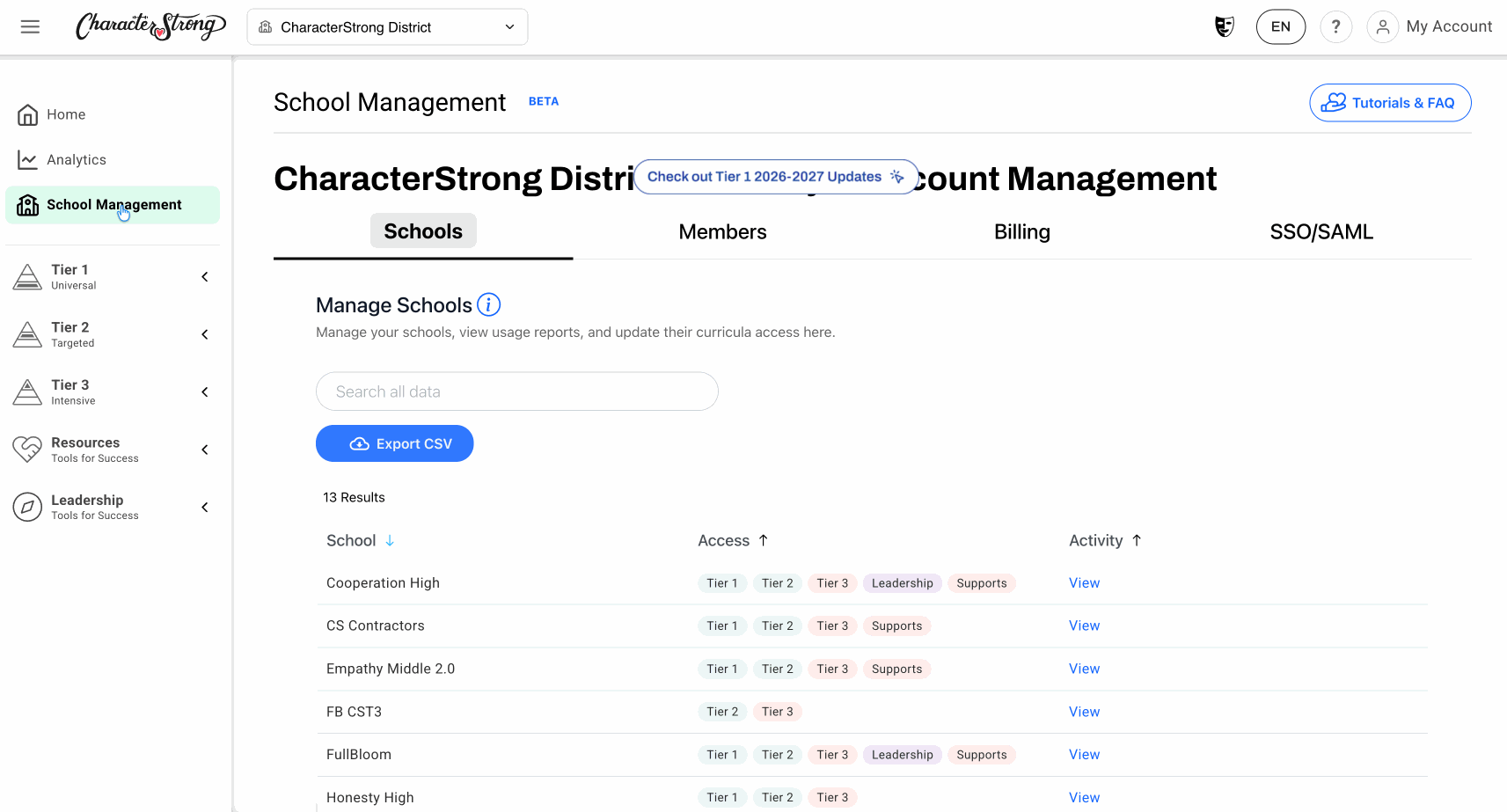Expand the Resources section chevron
1507x812 pixels.
coord(205,450)
